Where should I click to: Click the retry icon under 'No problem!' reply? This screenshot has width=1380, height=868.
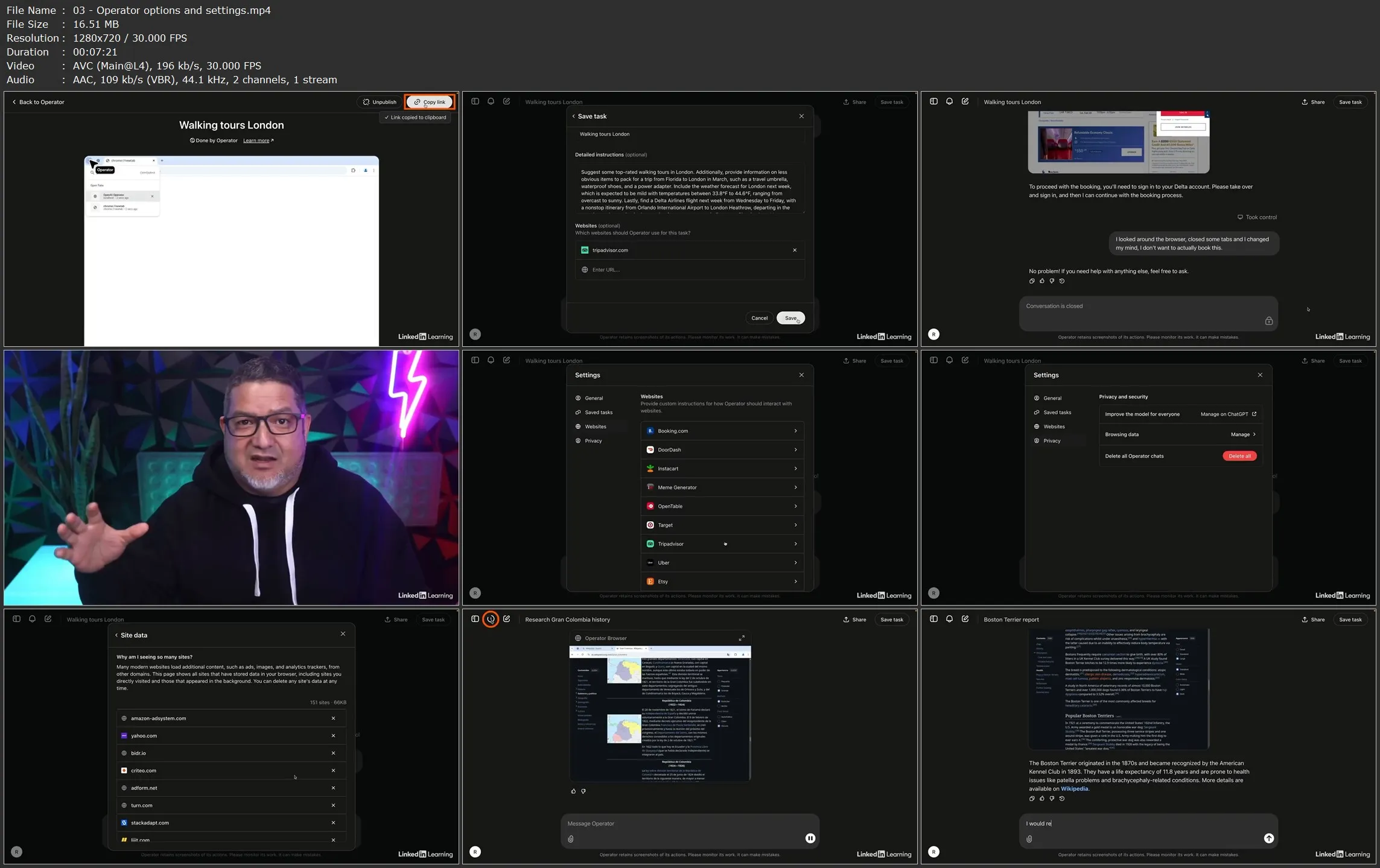coord(1062,281)
